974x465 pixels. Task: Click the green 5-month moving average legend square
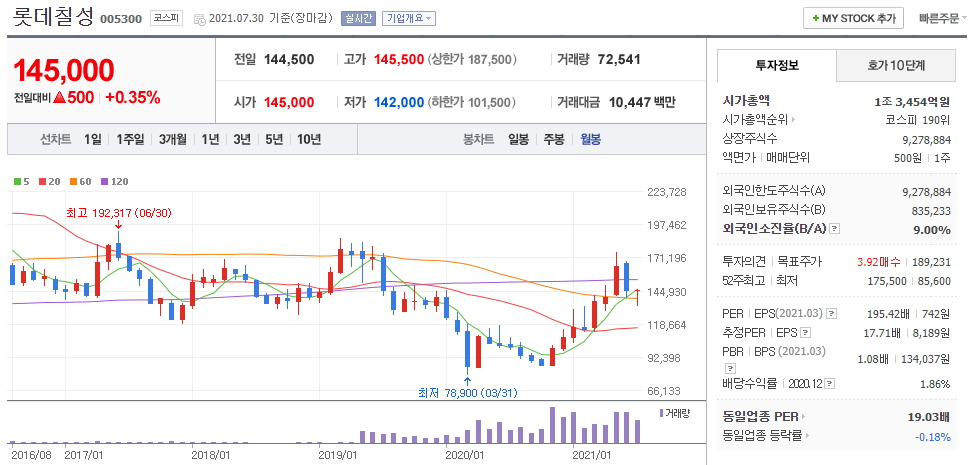[x=17, y=182]
